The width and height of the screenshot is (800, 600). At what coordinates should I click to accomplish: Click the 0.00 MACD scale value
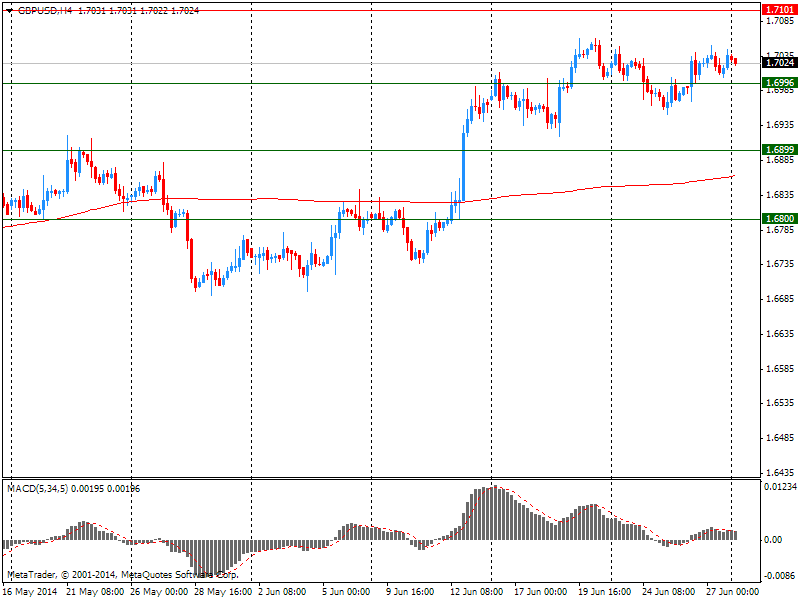773,540
